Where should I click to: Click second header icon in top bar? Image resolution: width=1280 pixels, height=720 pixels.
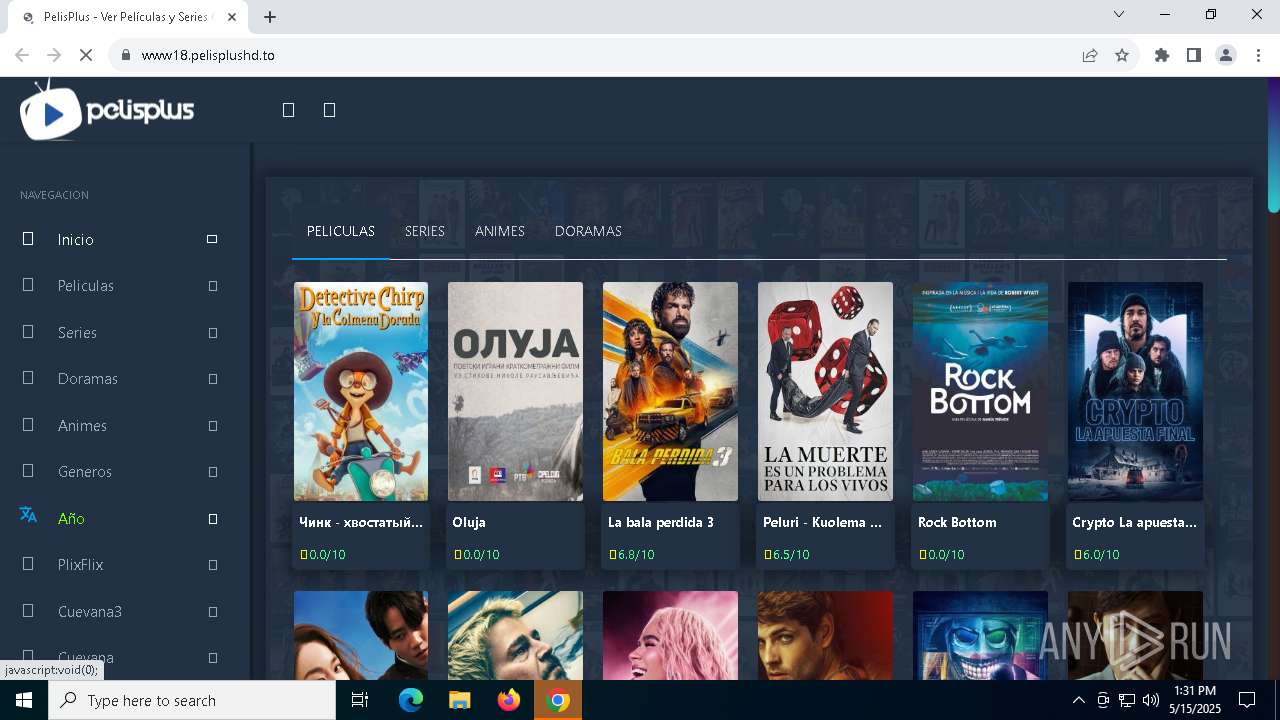(x=329, y=110)
